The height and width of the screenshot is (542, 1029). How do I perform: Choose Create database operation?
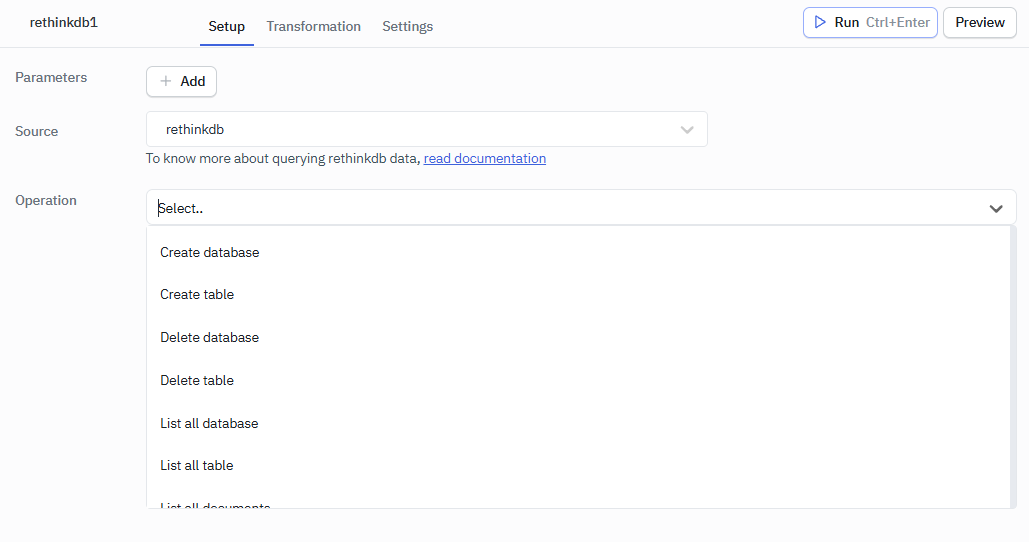point(210,252)
